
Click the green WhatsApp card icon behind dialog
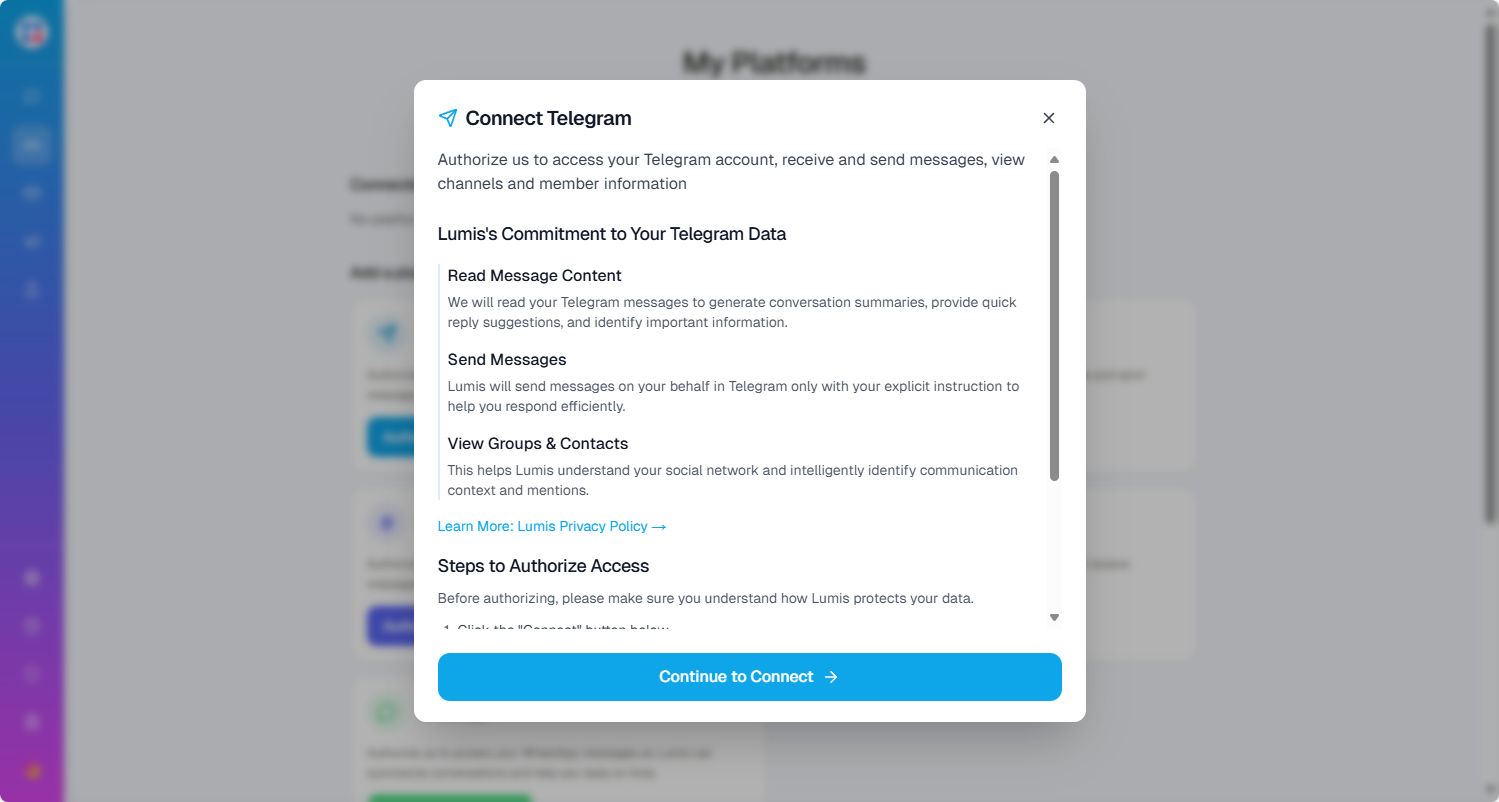(385, 712)
